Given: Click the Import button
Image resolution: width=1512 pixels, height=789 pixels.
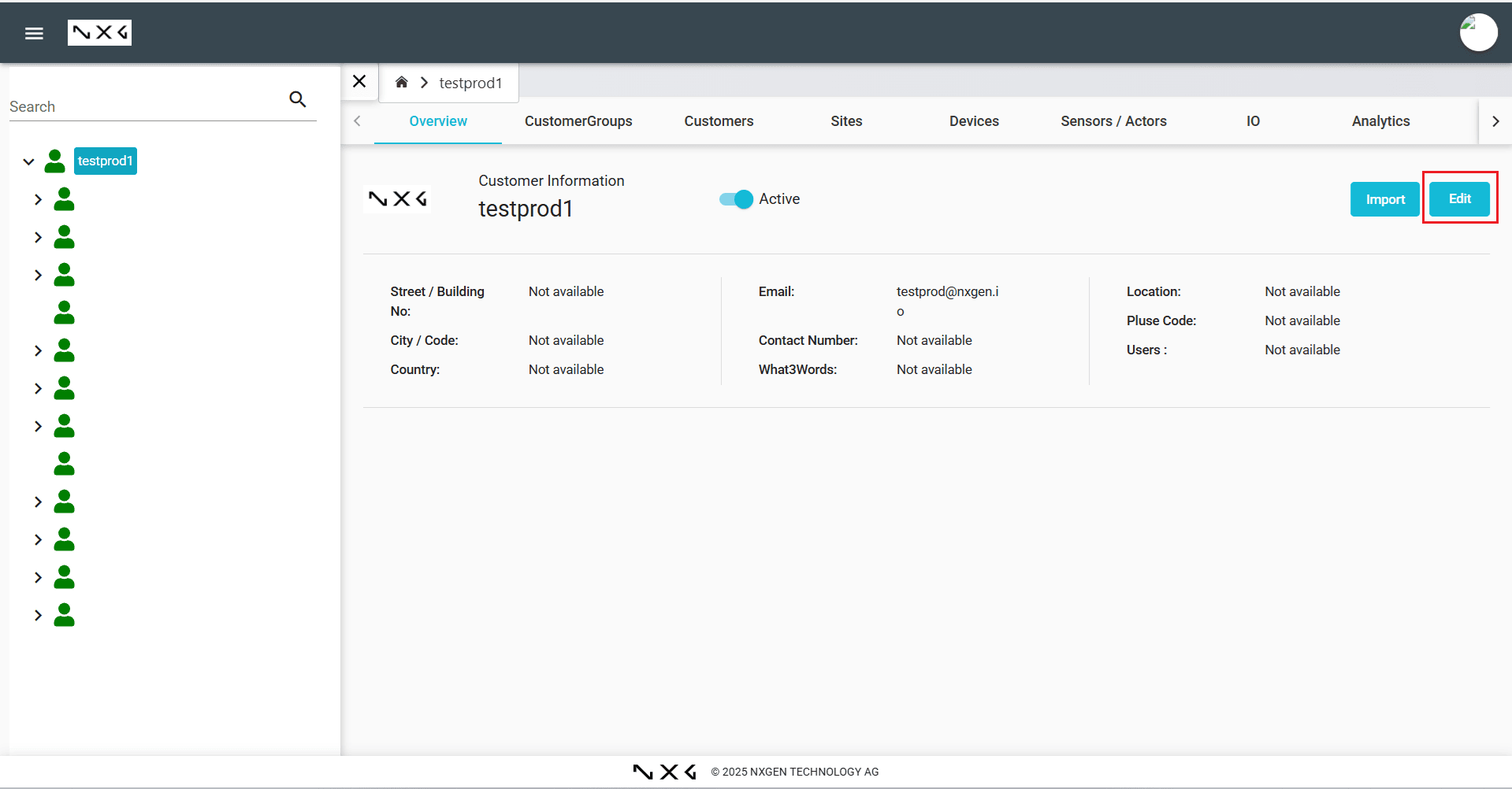Looking at the screenshot, I should pyautogui.click(x=1384, y=199).
